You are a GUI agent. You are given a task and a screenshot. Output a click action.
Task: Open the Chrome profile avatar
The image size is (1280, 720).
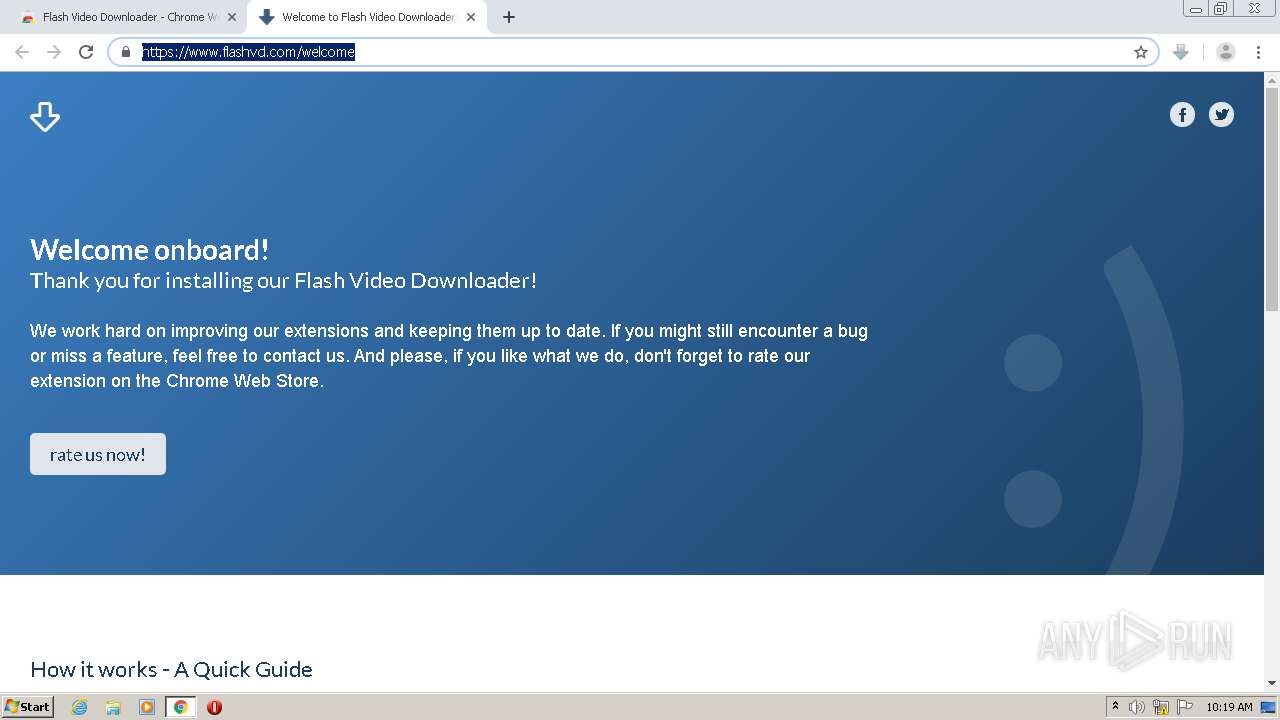pos(1225,52)
